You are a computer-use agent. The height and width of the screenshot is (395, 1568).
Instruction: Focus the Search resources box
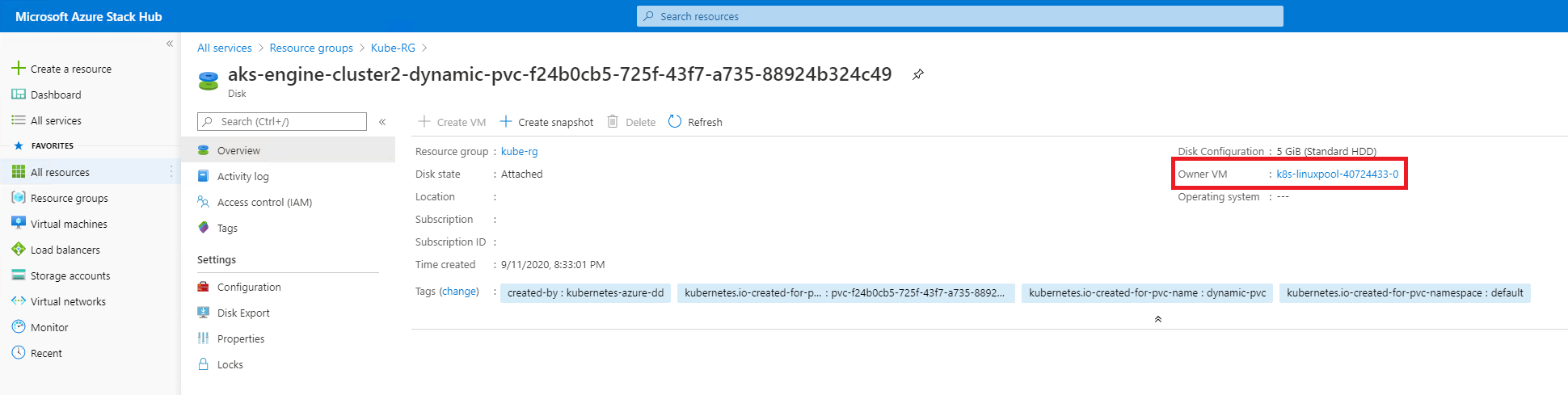[x=960, y=16]
